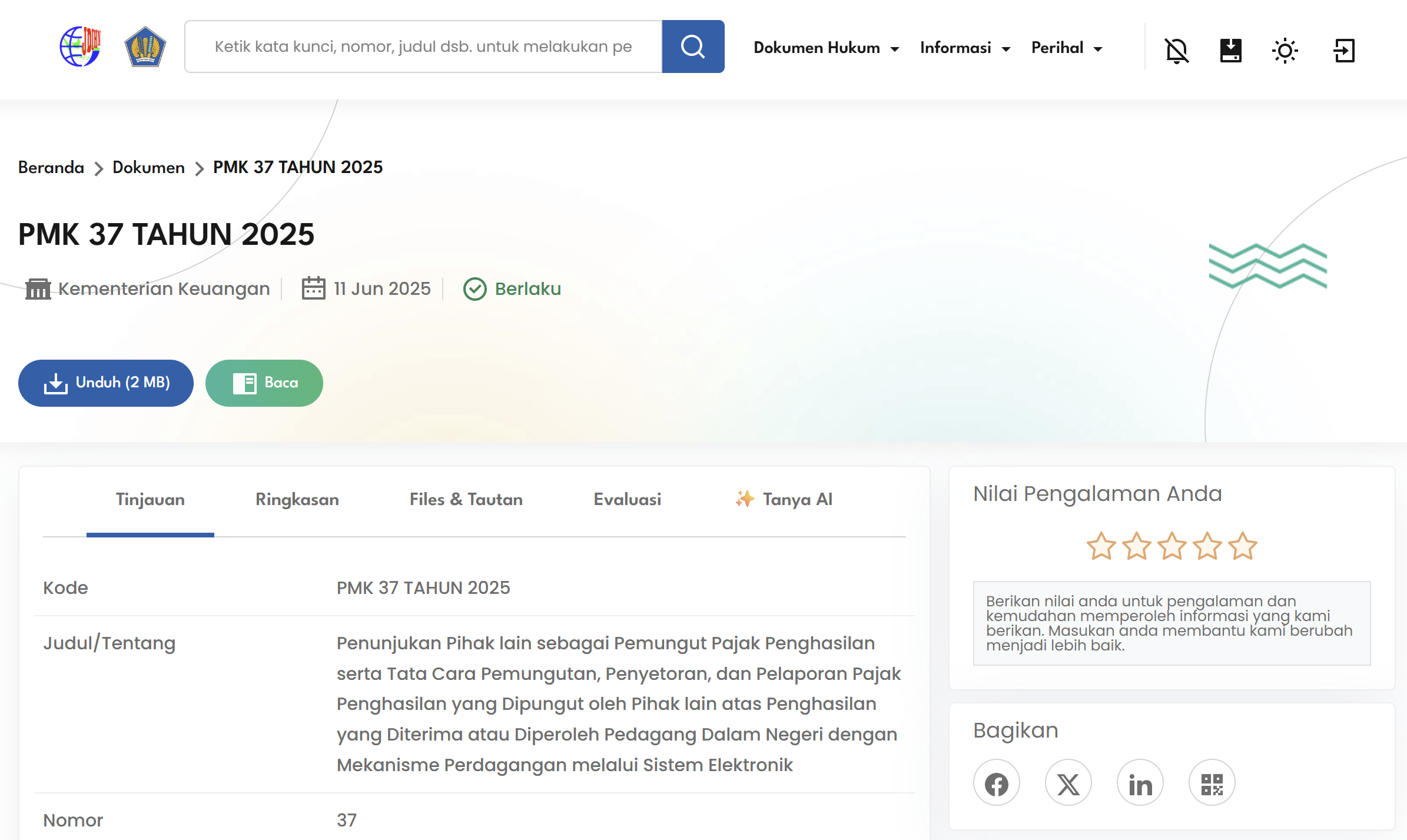Click the login arrow icon

[x=1344, y=50]
